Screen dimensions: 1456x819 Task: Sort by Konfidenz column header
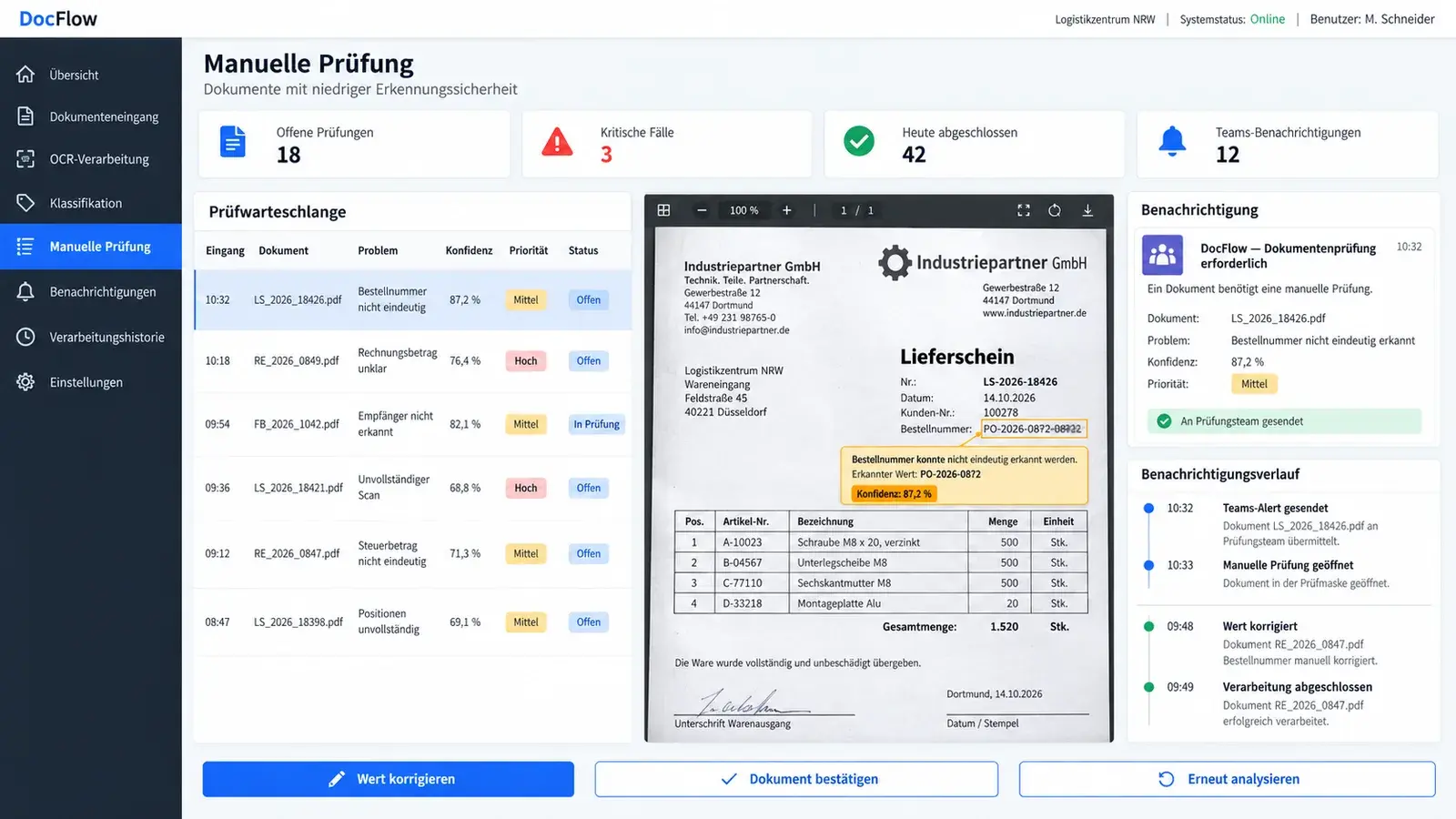469,250
